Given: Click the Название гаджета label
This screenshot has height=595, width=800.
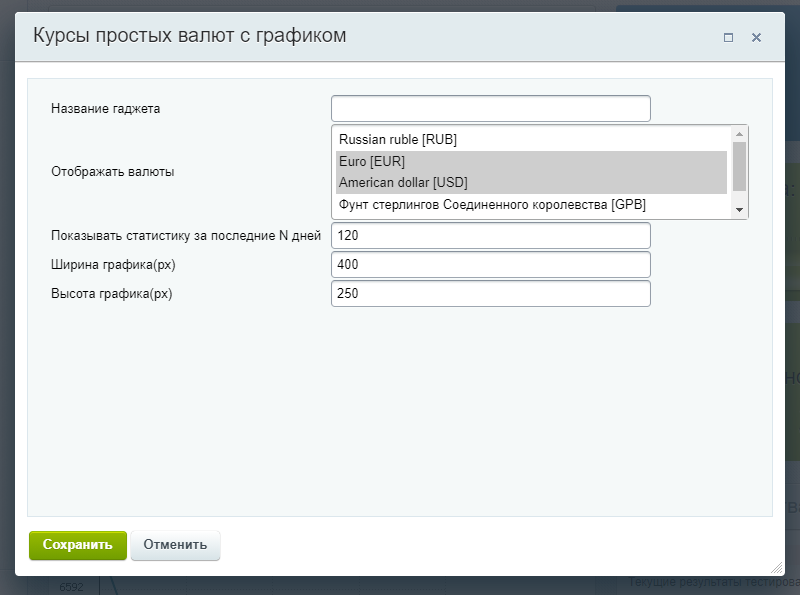Looking at the screenshot, I should (x=106, y=108).
